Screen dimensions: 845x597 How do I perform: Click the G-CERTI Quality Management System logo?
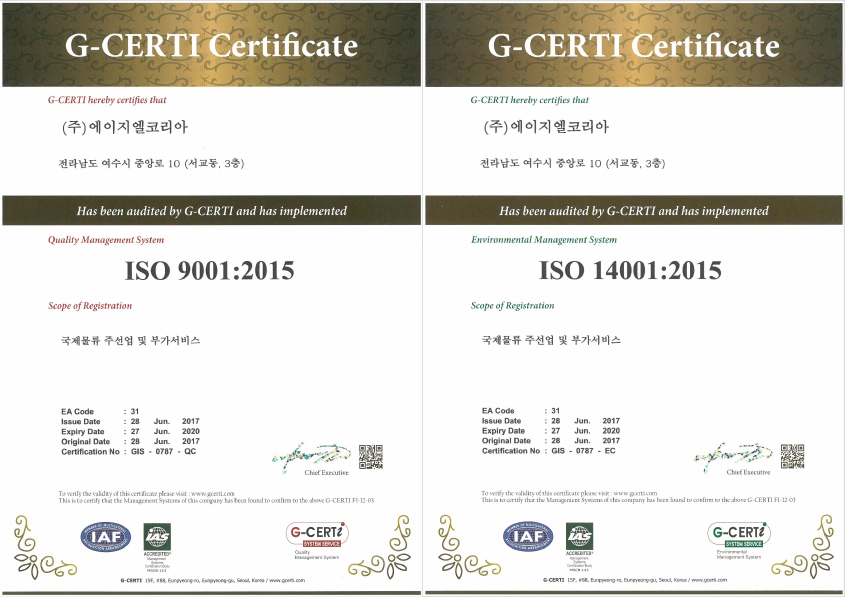[315, 534]
